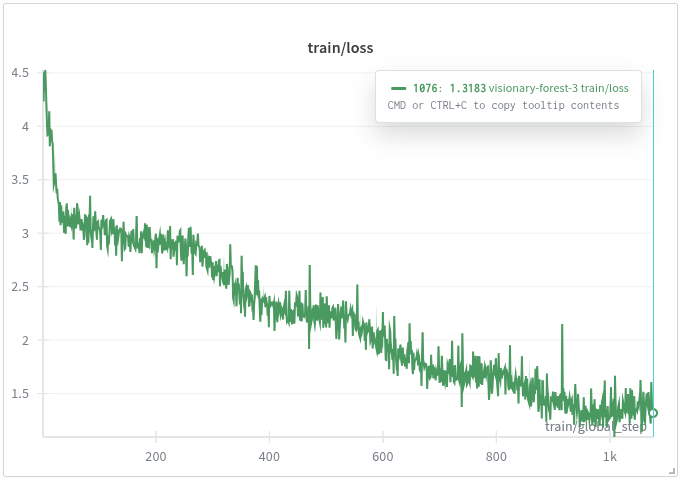Click the 1k tick on the x-axis
Screen dimensions: 680x479
609,457
